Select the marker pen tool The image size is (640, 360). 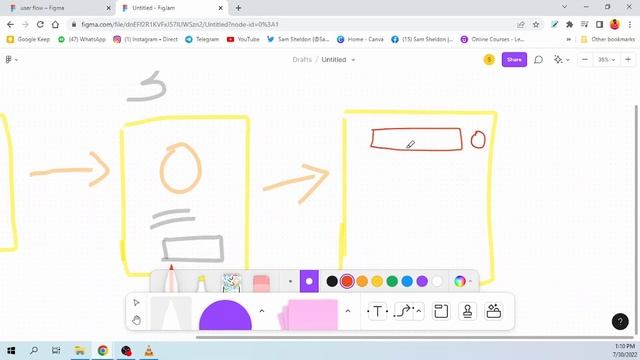(171, 280)
